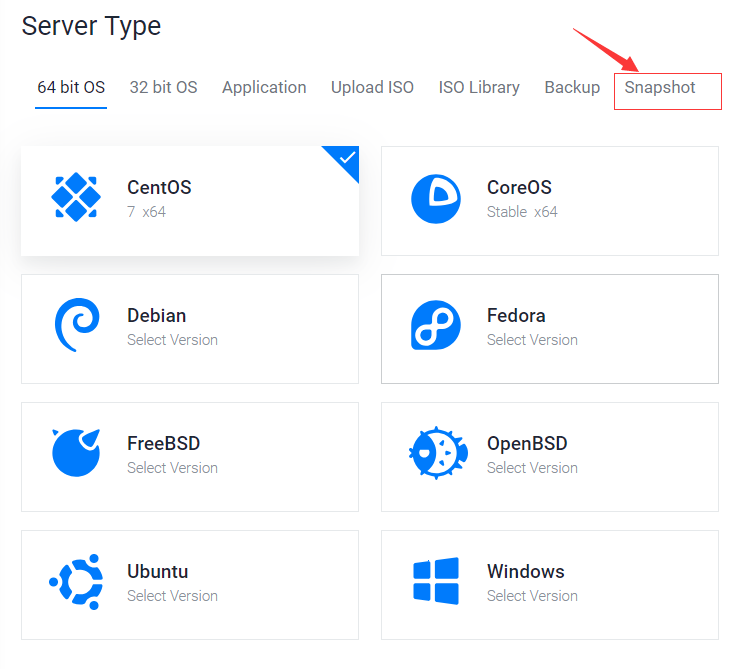Open CentOS version 7 x64 selector
This screenshot has height=669, width=743.
(x=146, y=212)
